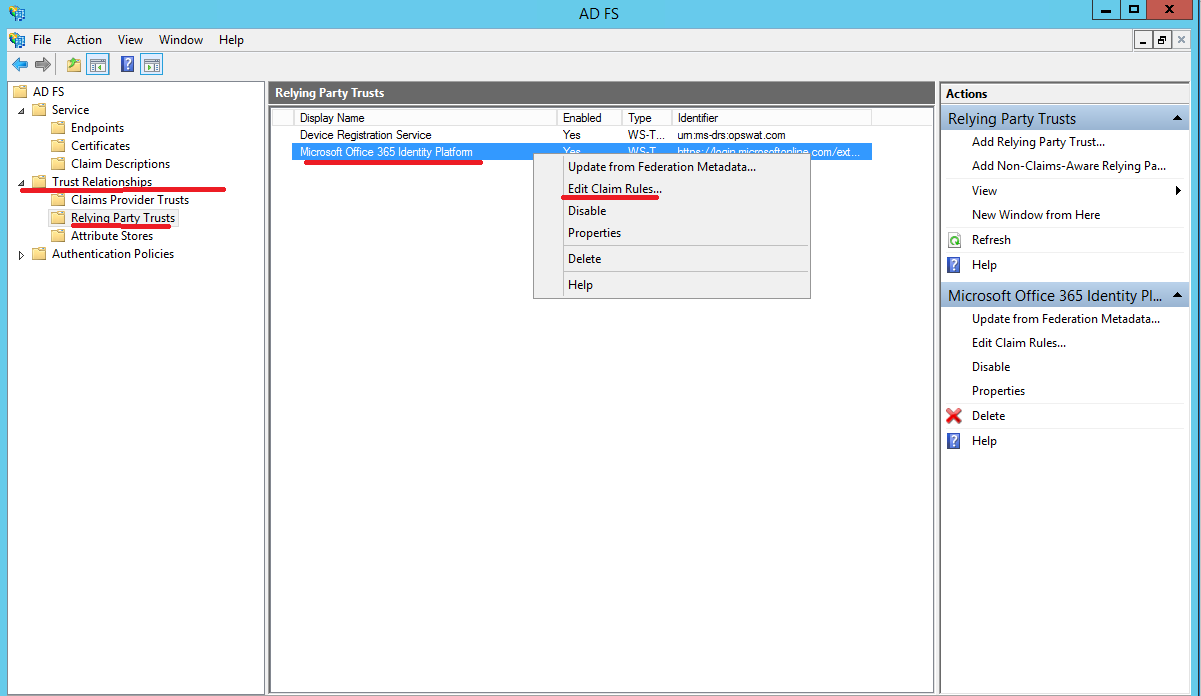
Task: Click Properties in the Actions pane
Action: point(998,391)
